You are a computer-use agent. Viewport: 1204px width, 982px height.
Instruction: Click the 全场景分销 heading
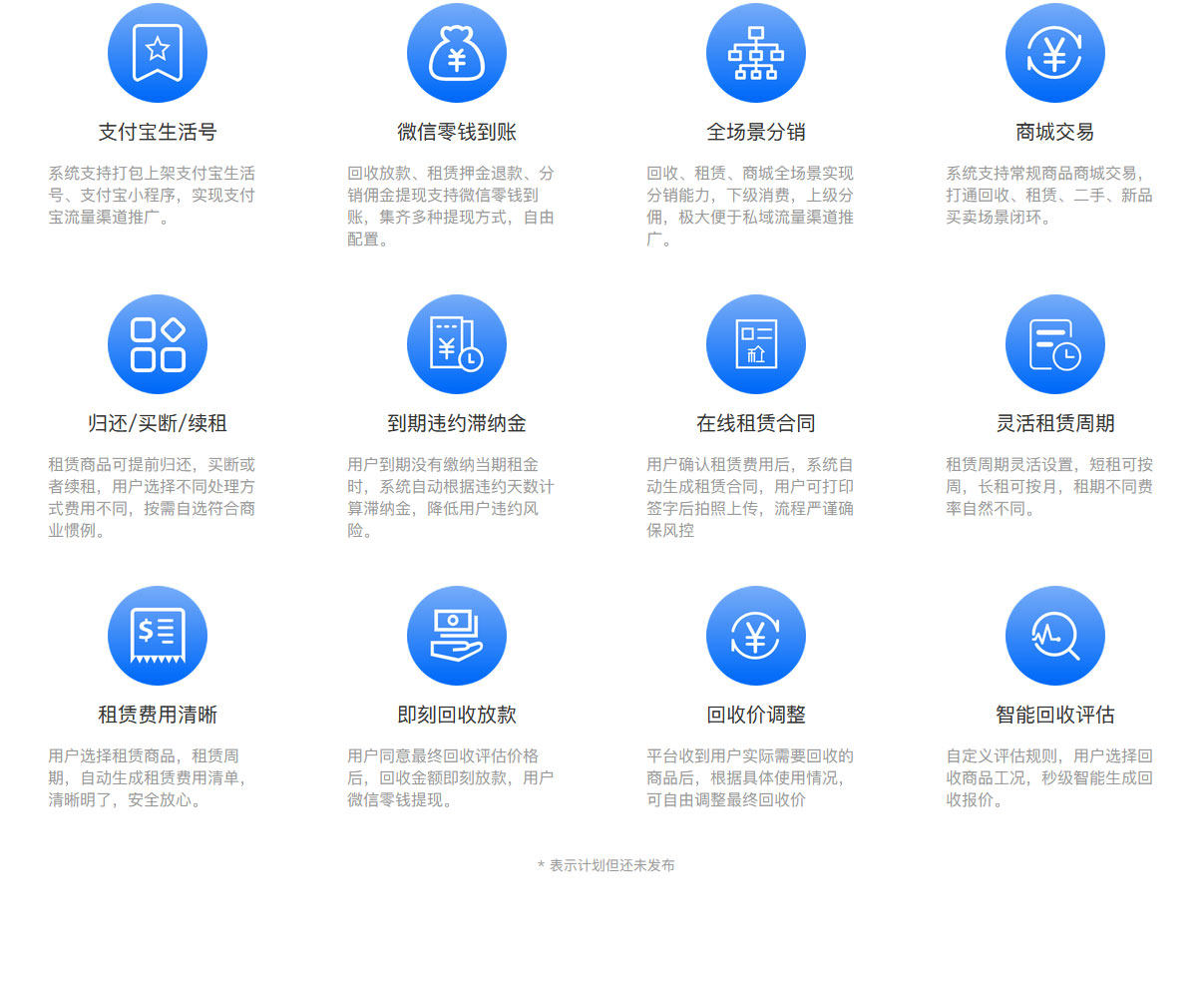755,131
